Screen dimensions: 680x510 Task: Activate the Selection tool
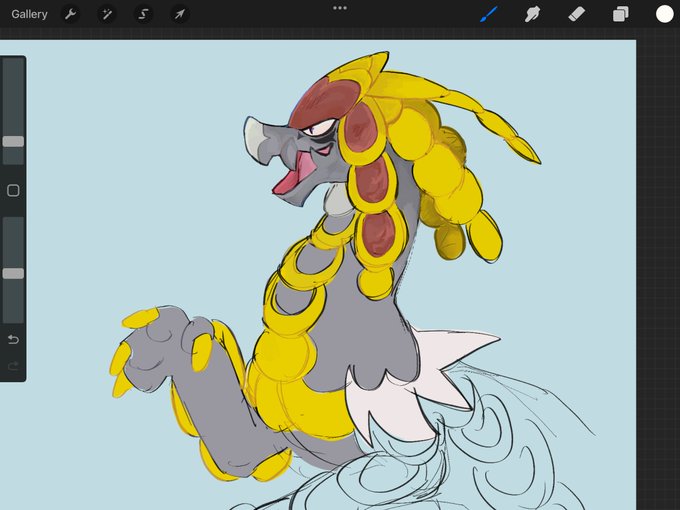143,14
